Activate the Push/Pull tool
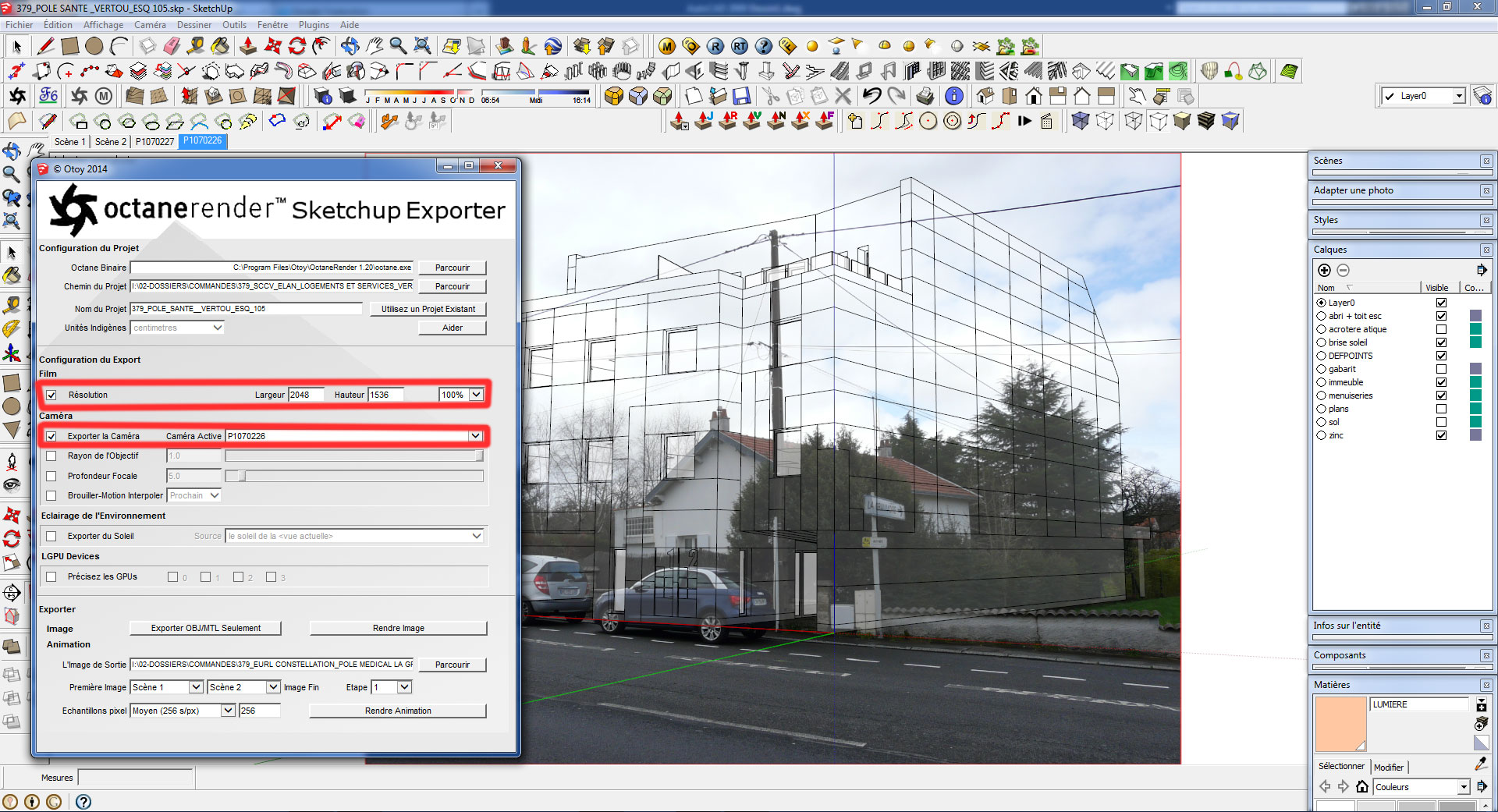The width and height of the screenshot is (1498, 812). point(248,46)
